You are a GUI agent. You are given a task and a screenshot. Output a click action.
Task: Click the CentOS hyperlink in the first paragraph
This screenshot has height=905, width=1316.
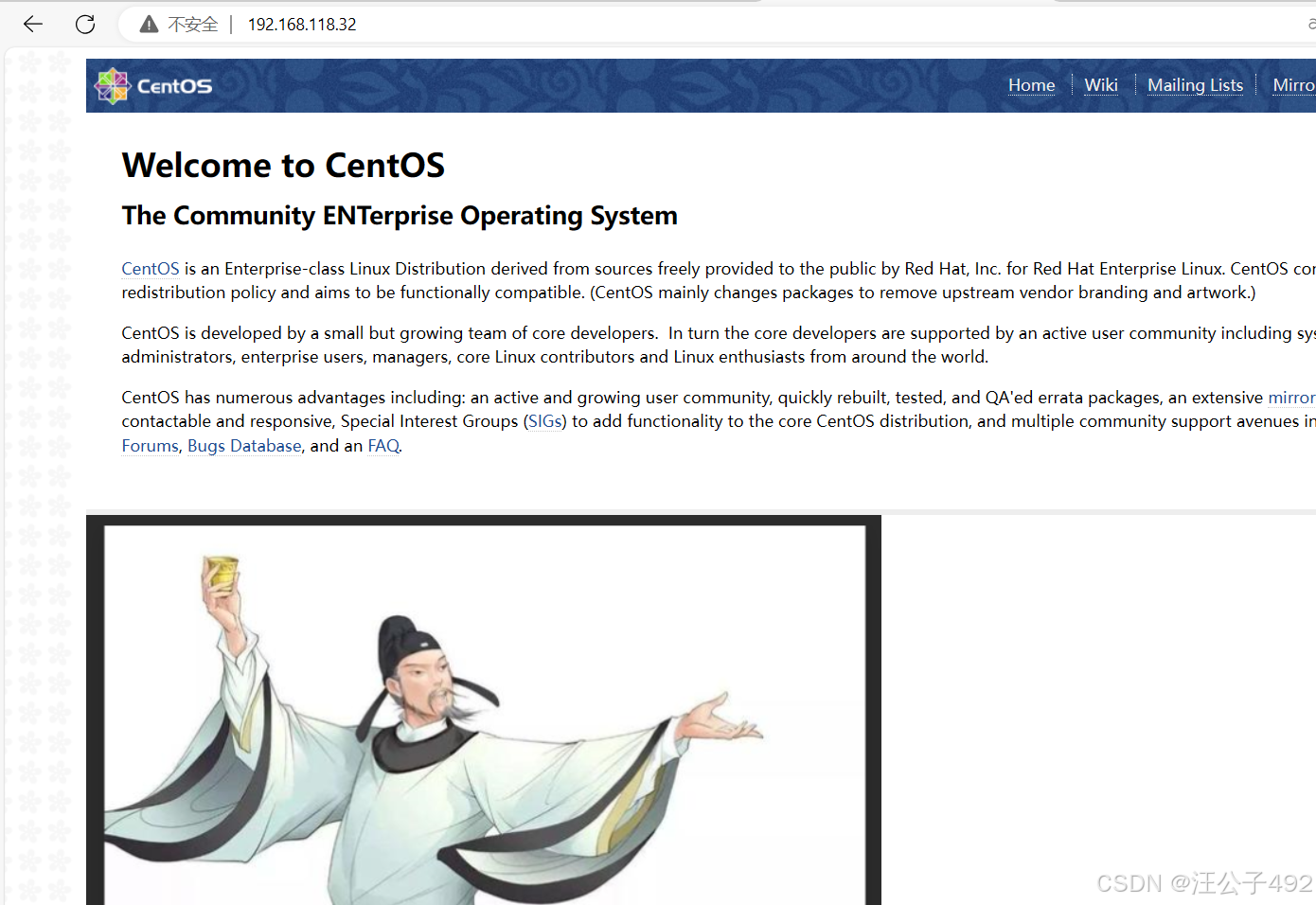coord(150,268)
